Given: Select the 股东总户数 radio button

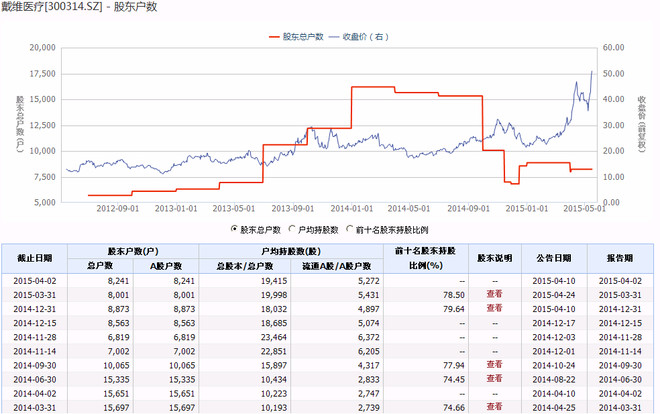Looking at the screenshot, I should (234, 229).
